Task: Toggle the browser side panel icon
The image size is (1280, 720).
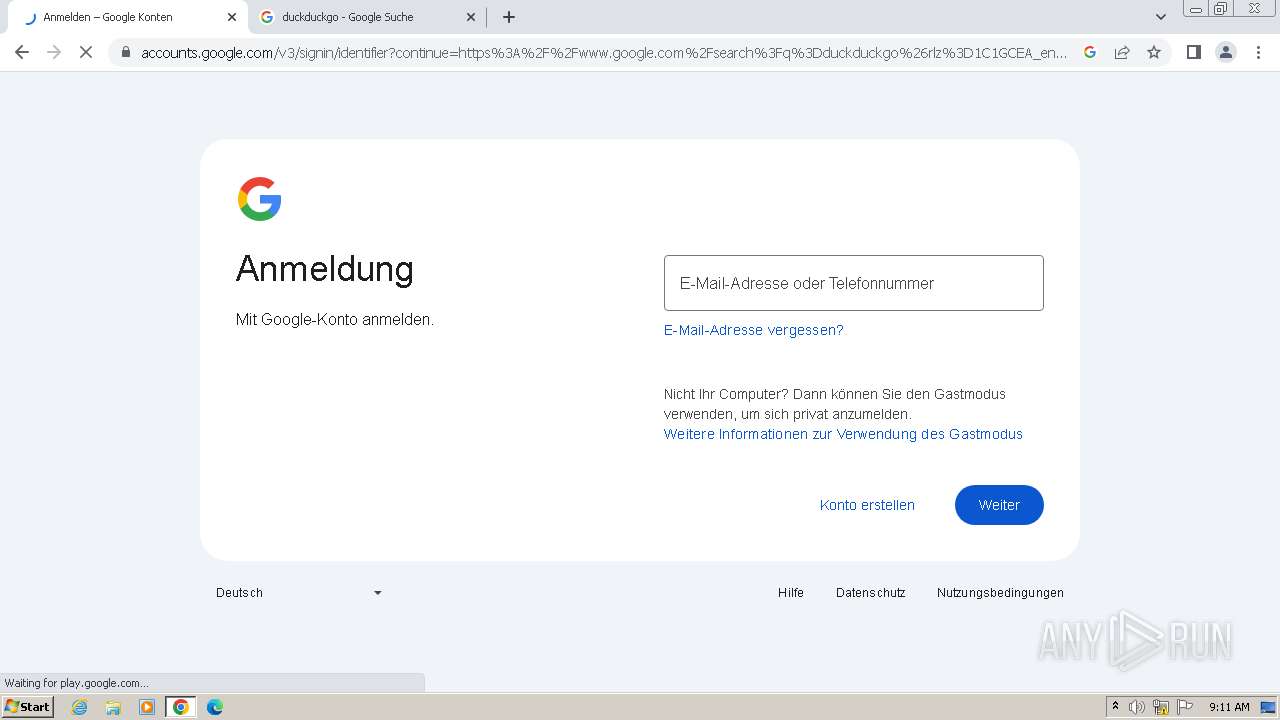Action: point(1193,52)
